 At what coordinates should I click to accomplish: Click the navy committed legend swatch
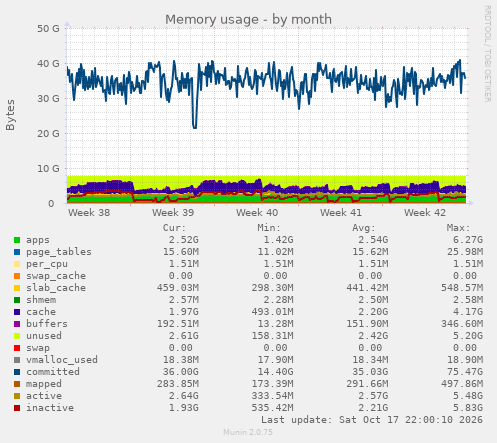[x=17, y=372]
